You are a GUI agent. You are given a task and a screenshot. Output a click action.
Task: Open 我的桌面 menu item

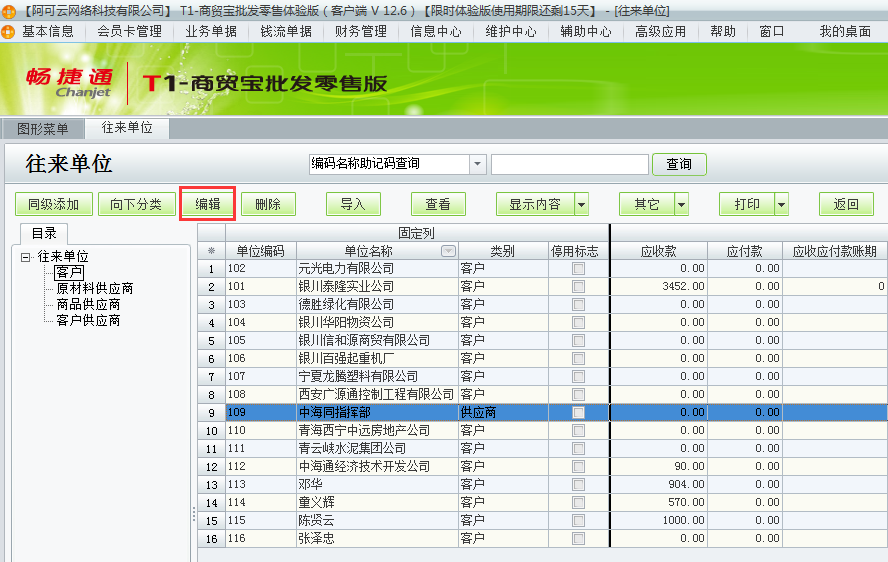tap(845, 32)
